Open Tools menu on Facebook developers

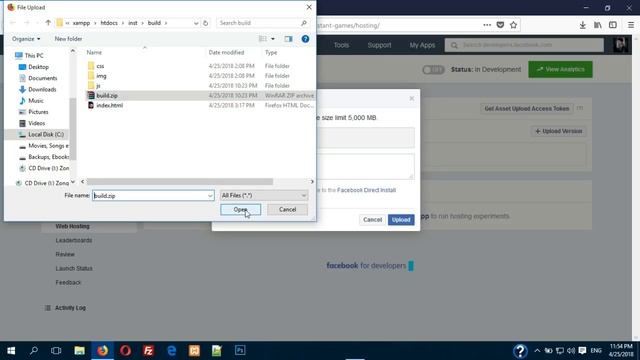pyautogui.click(x=341, y=45)
